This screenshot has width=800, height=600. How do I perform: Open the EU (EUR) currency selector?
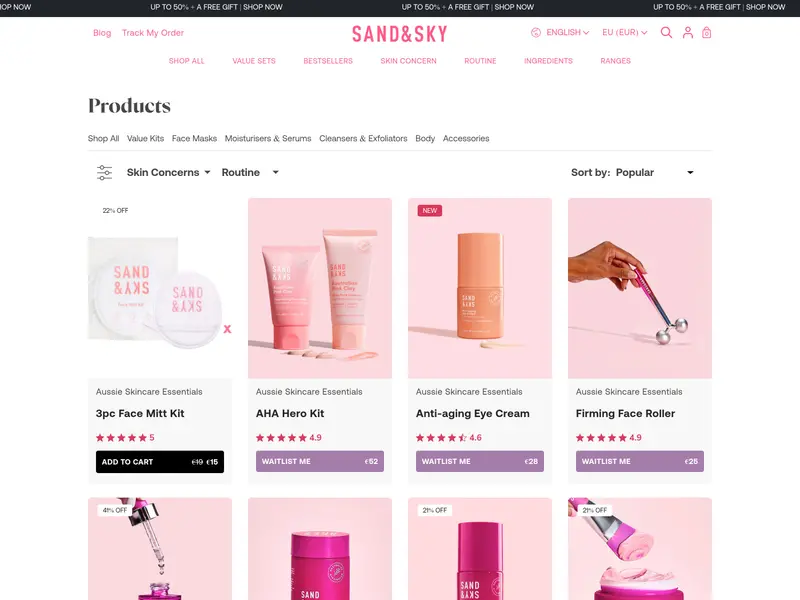(x=624, y=33)
